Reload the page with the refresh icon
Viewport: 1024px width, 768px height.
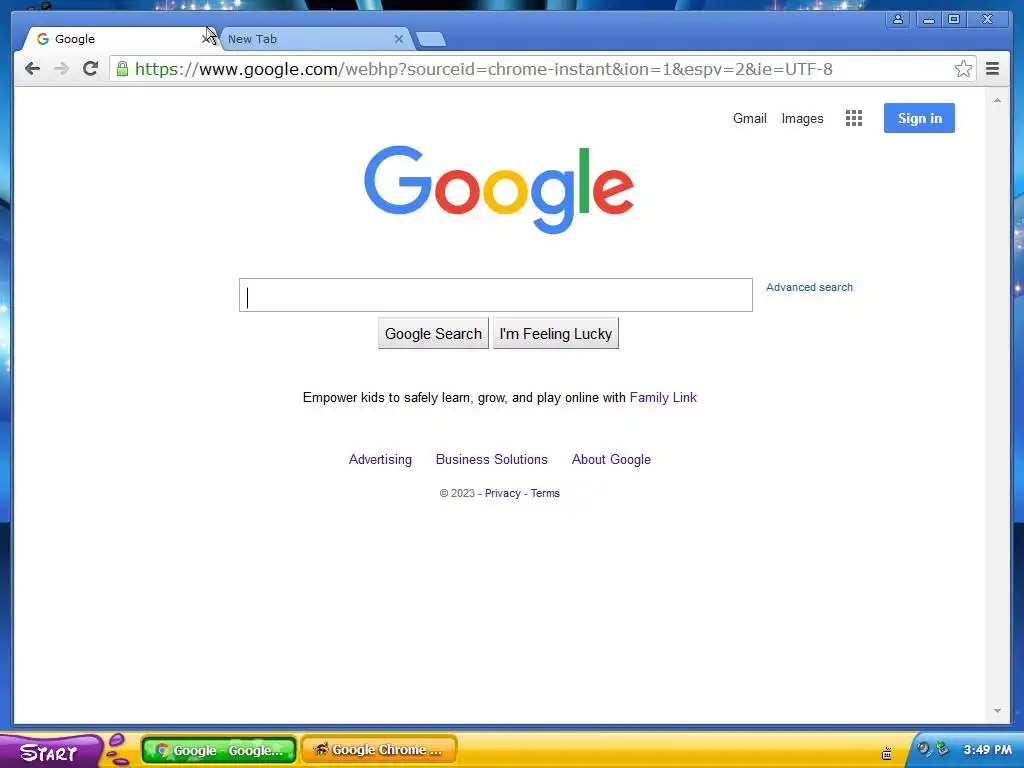pos(91,69)
